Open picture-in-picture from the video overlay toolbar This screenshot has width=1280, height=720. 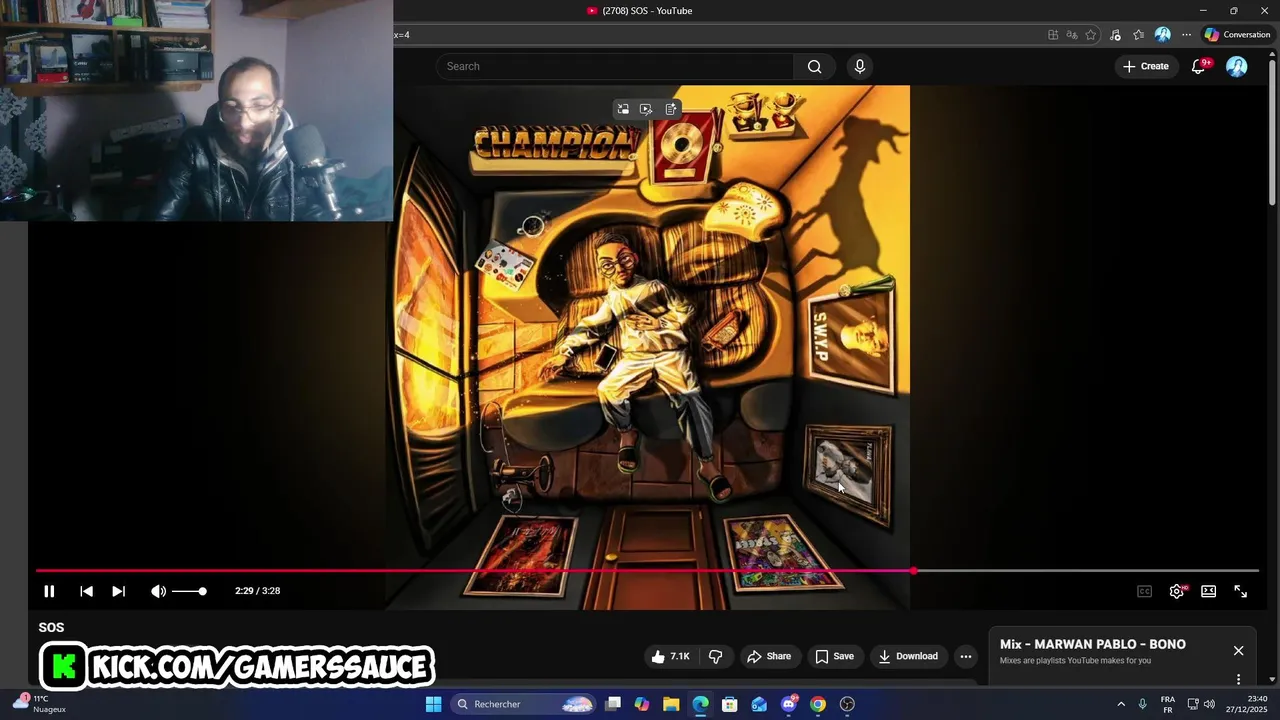(x=623, y=109)
